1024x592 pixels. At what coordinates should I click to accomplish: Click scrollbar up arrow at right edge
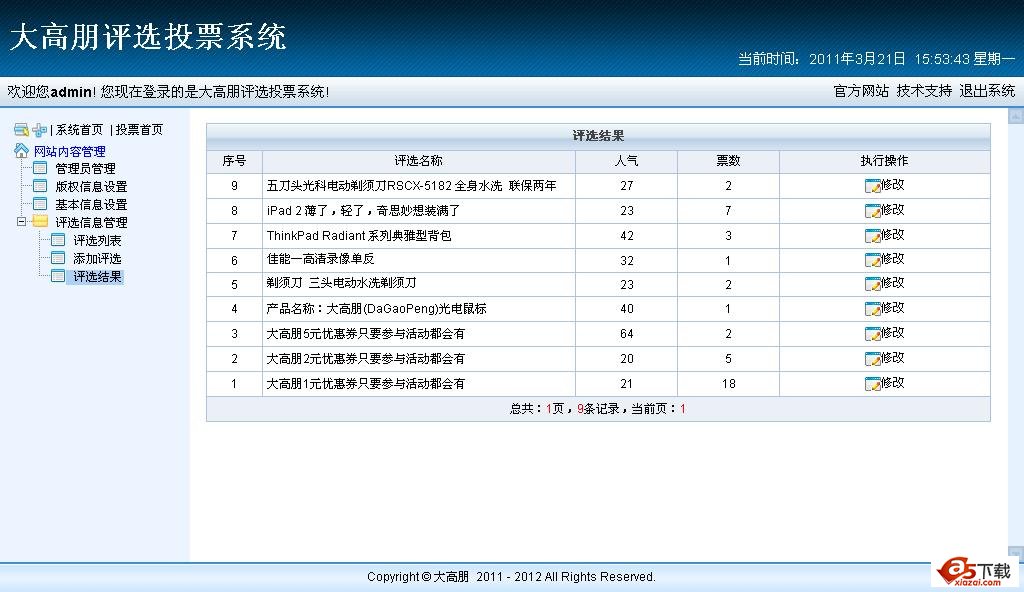[x=1016, y=116]
